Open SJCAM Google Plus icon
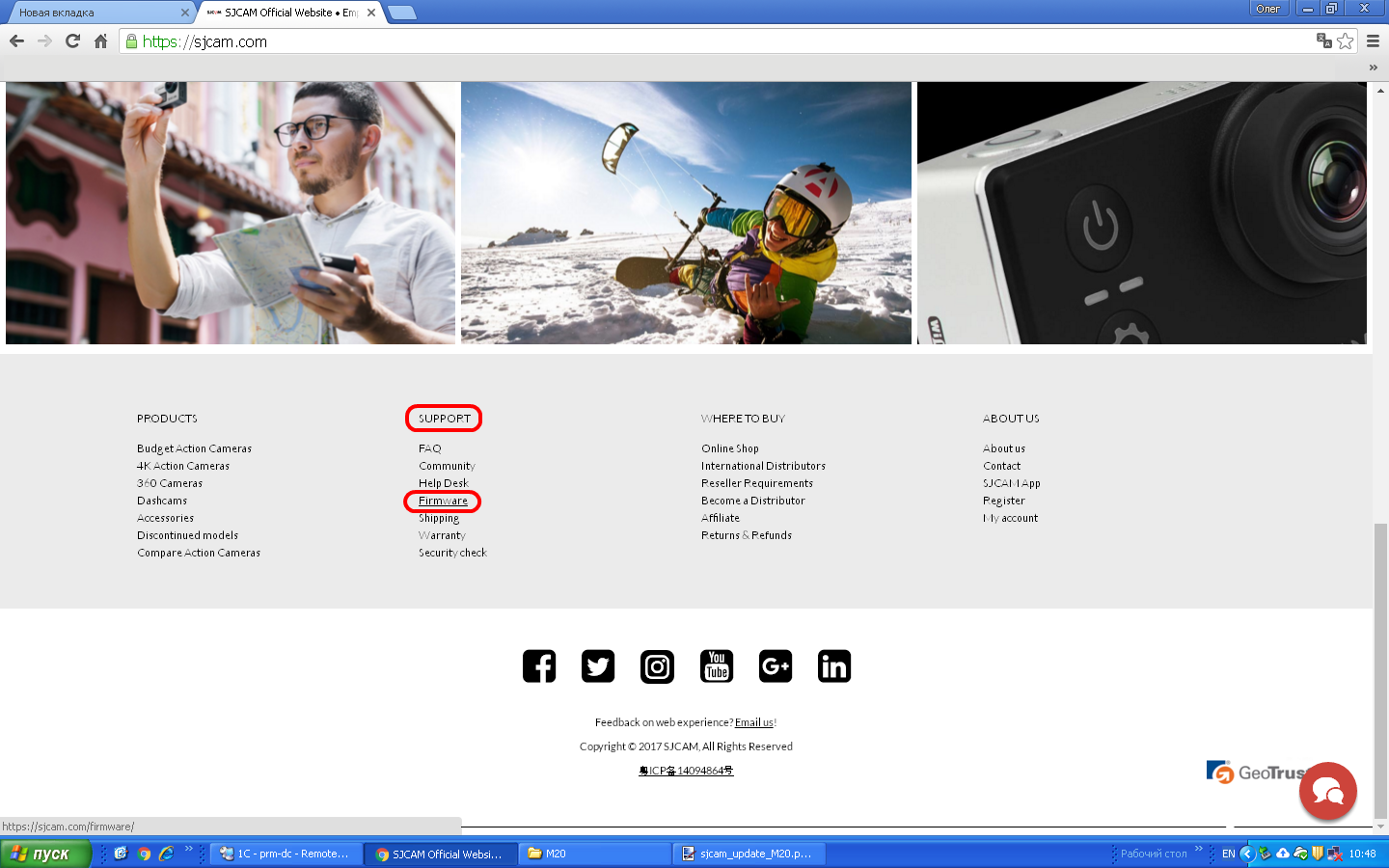Screen dimensions: 1389x868 (776, 666)
